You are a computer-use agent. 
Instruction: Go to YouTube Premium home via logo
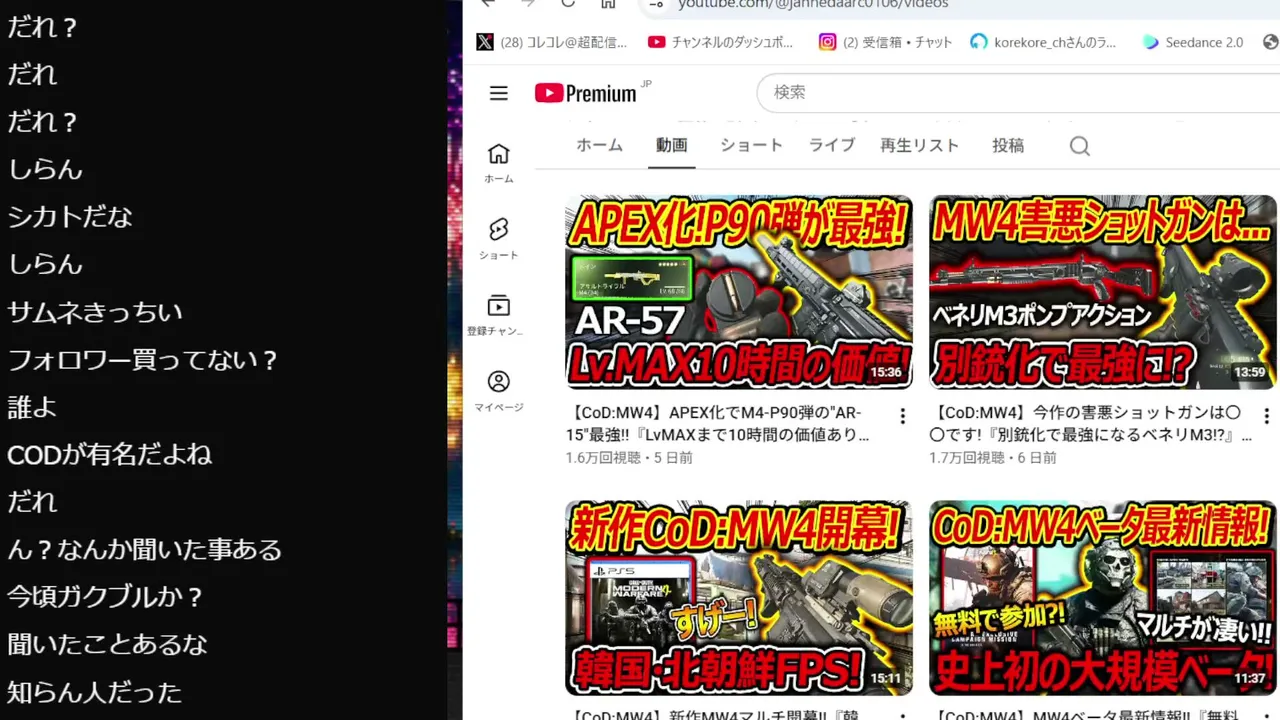[x=586, y=93]
